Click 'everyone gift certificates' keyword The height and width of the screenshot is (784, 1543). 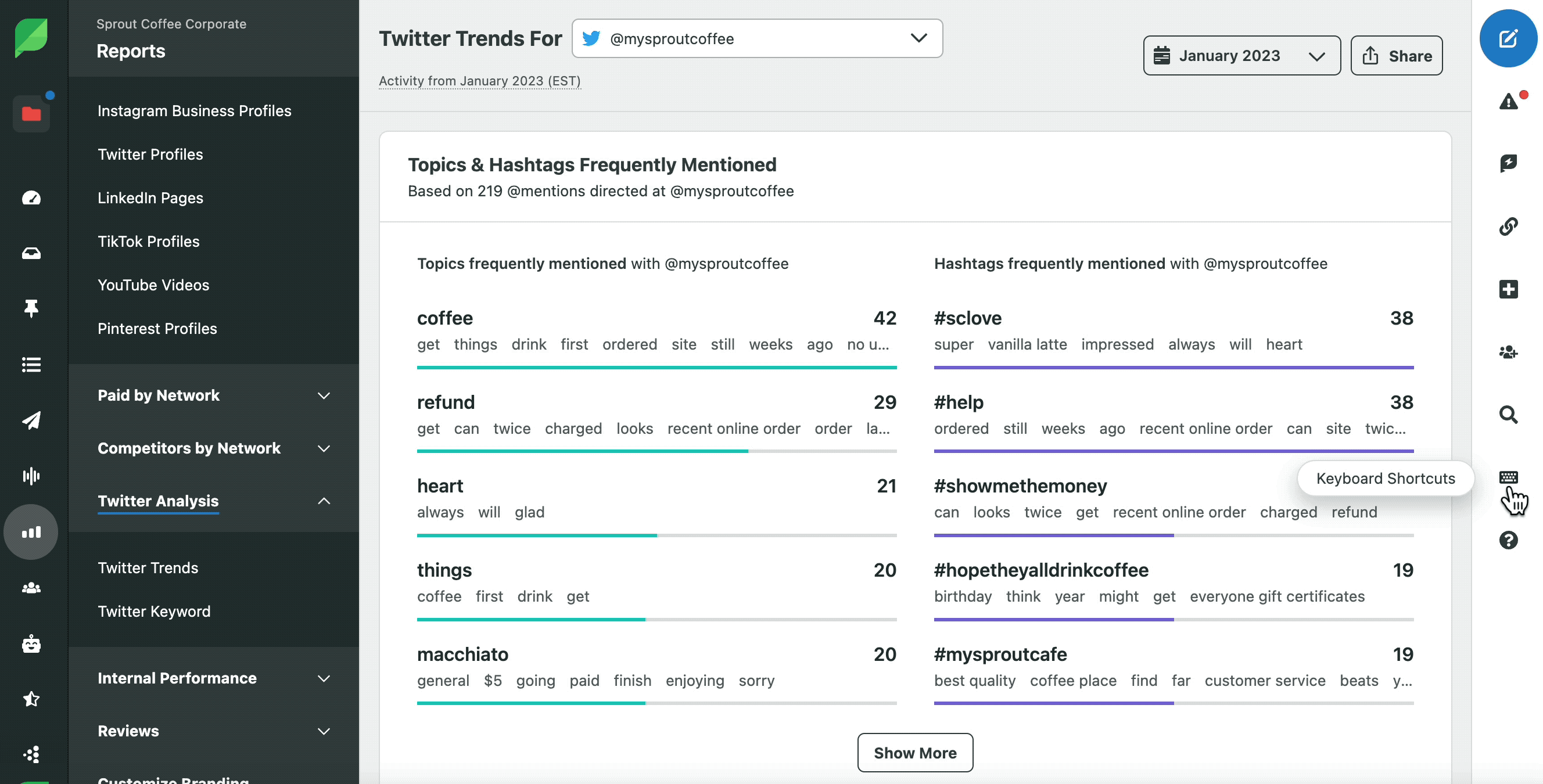coord(1277,596)
